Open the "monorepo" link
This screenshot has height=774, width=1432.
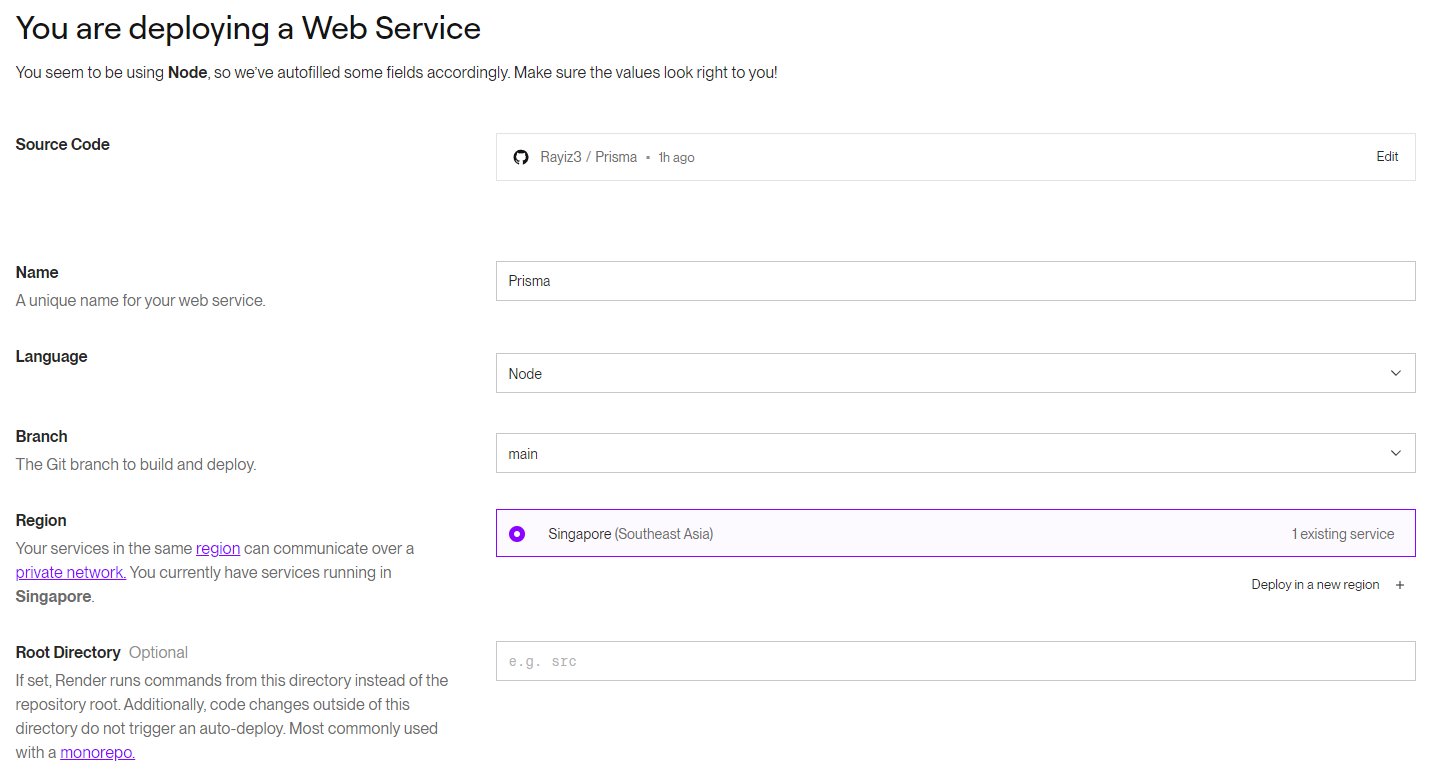97,752
